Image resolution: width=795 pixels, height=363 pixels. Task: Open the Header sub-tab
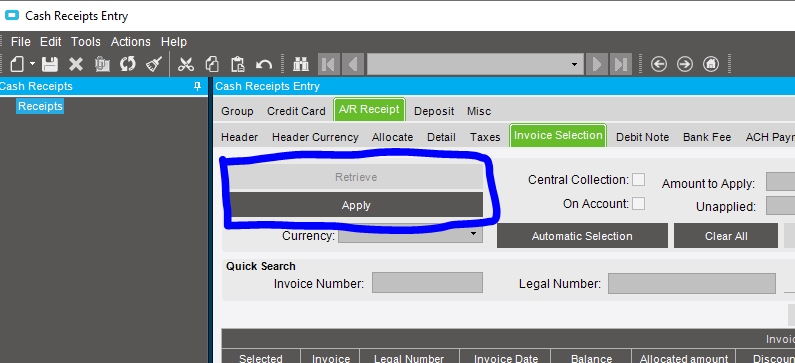pos(239,137)
